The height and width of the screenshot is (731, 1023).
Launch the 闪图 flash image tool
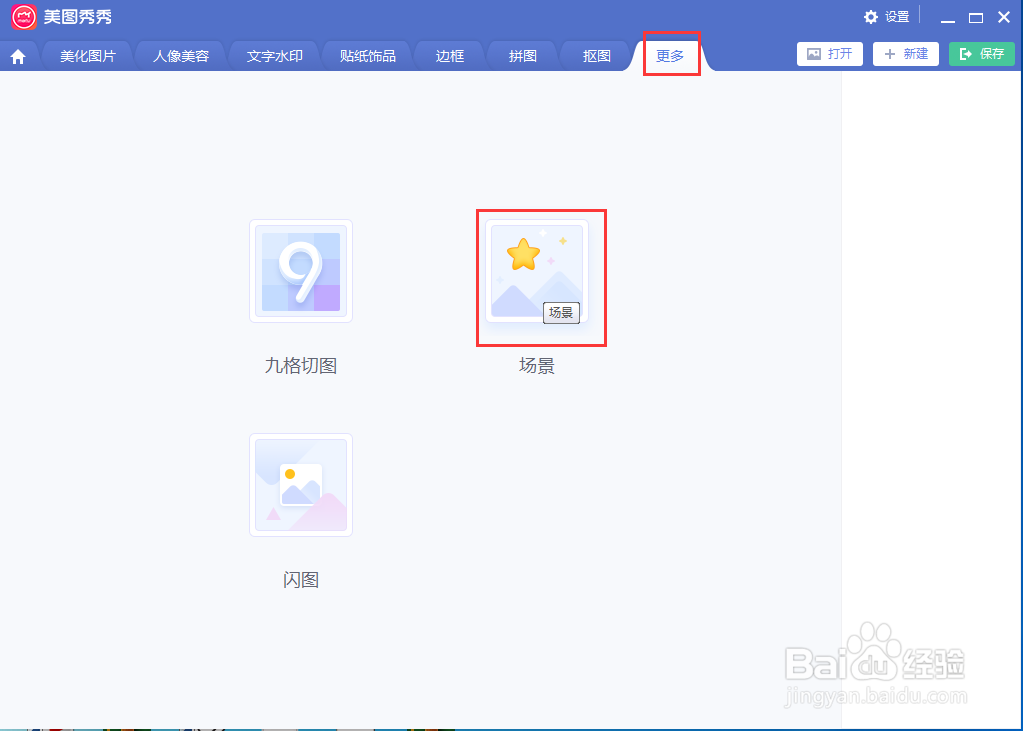point(300,485)
